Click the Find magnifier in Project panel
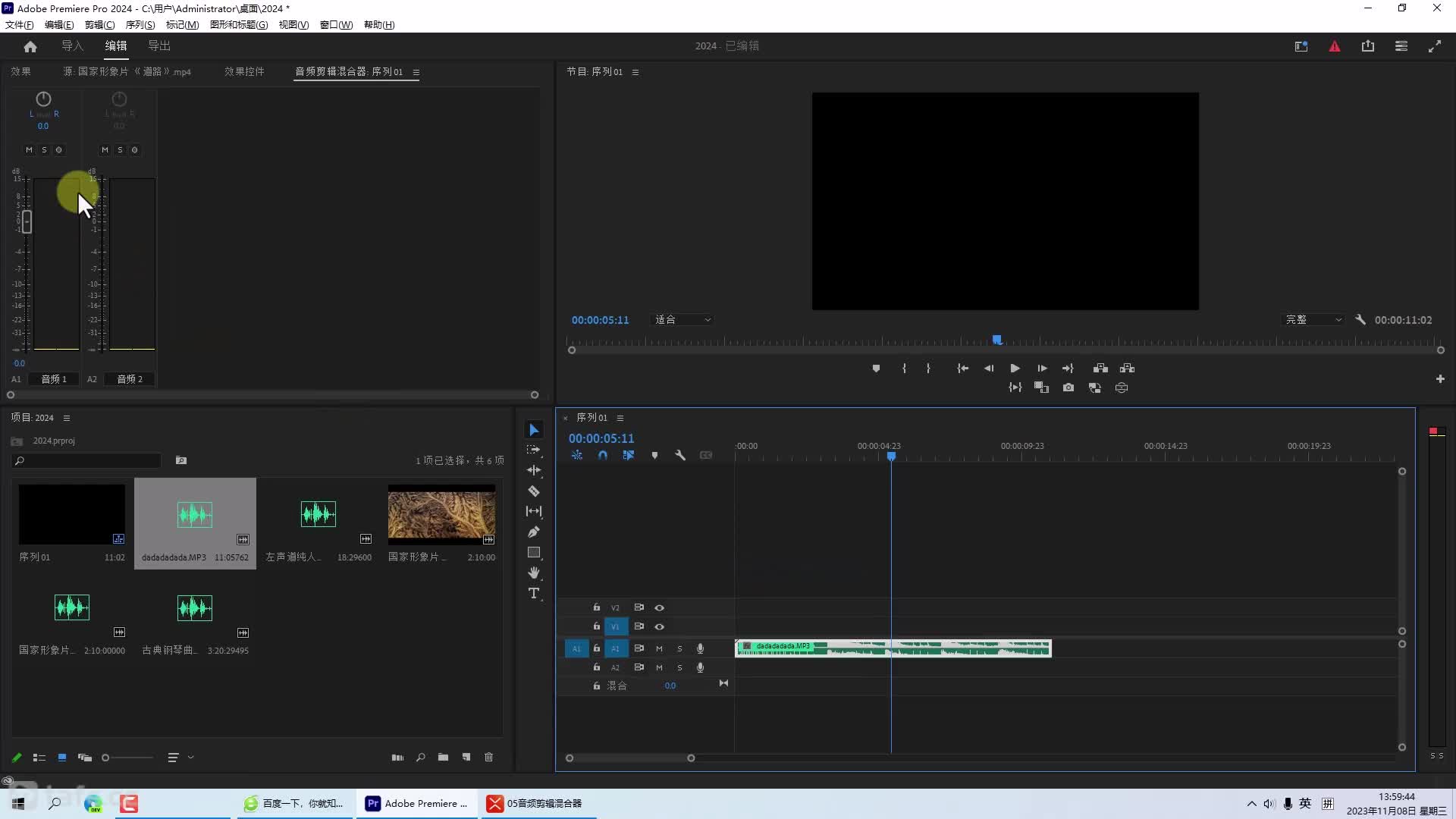Viewport: 1456px width, 819px height. (421, 758)
